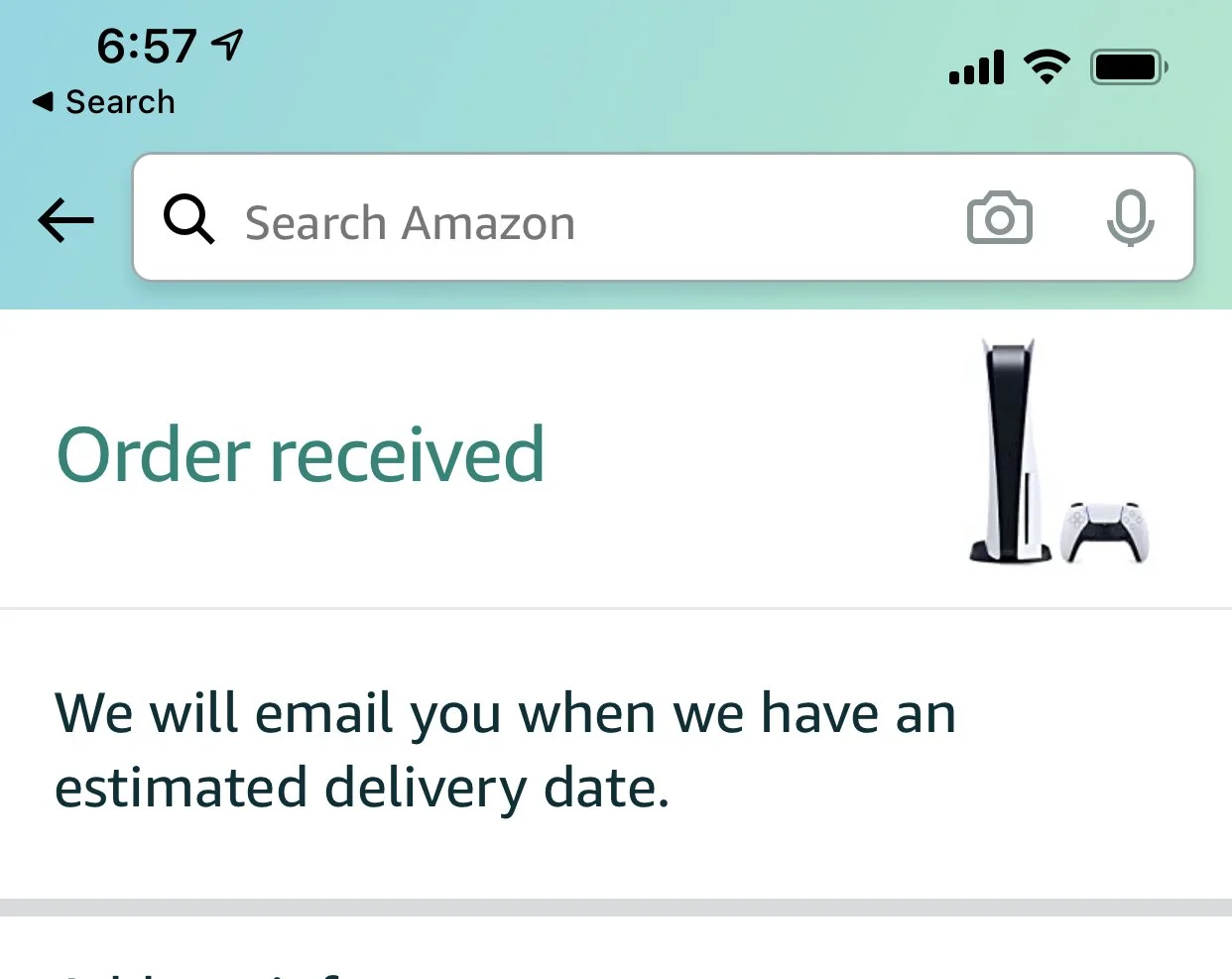This screenshot has height=979, width=1232.
Task: Tap the small triangle before the Search breadcrumb
Action: tap(43, 101)
